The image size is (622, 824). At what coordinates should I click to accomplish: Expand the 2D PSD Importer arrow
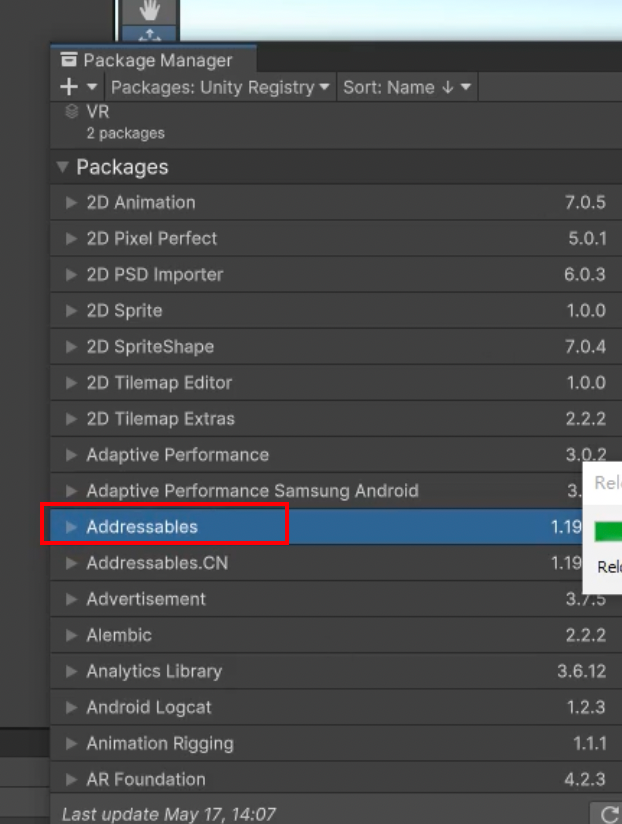[x=71, y=274]
